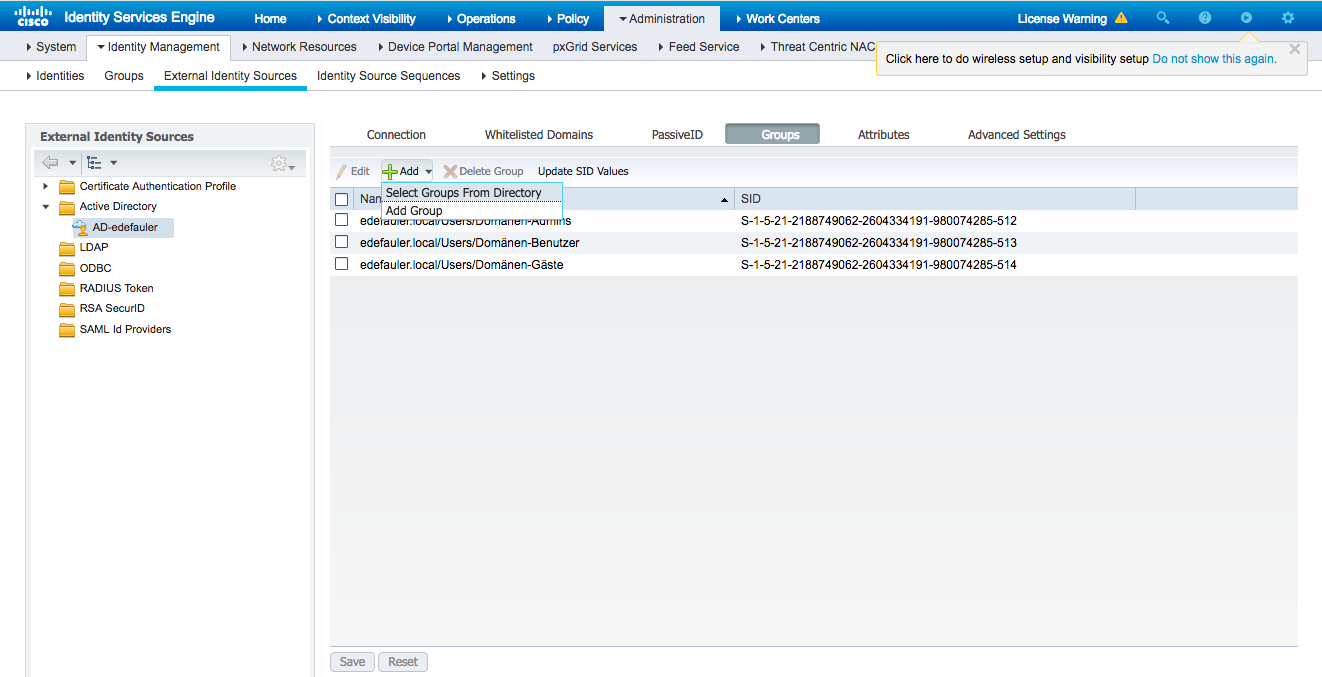Viewport: 1322px width, 677px height.
Task: Click the Reset button
Action: pos(403,662)
